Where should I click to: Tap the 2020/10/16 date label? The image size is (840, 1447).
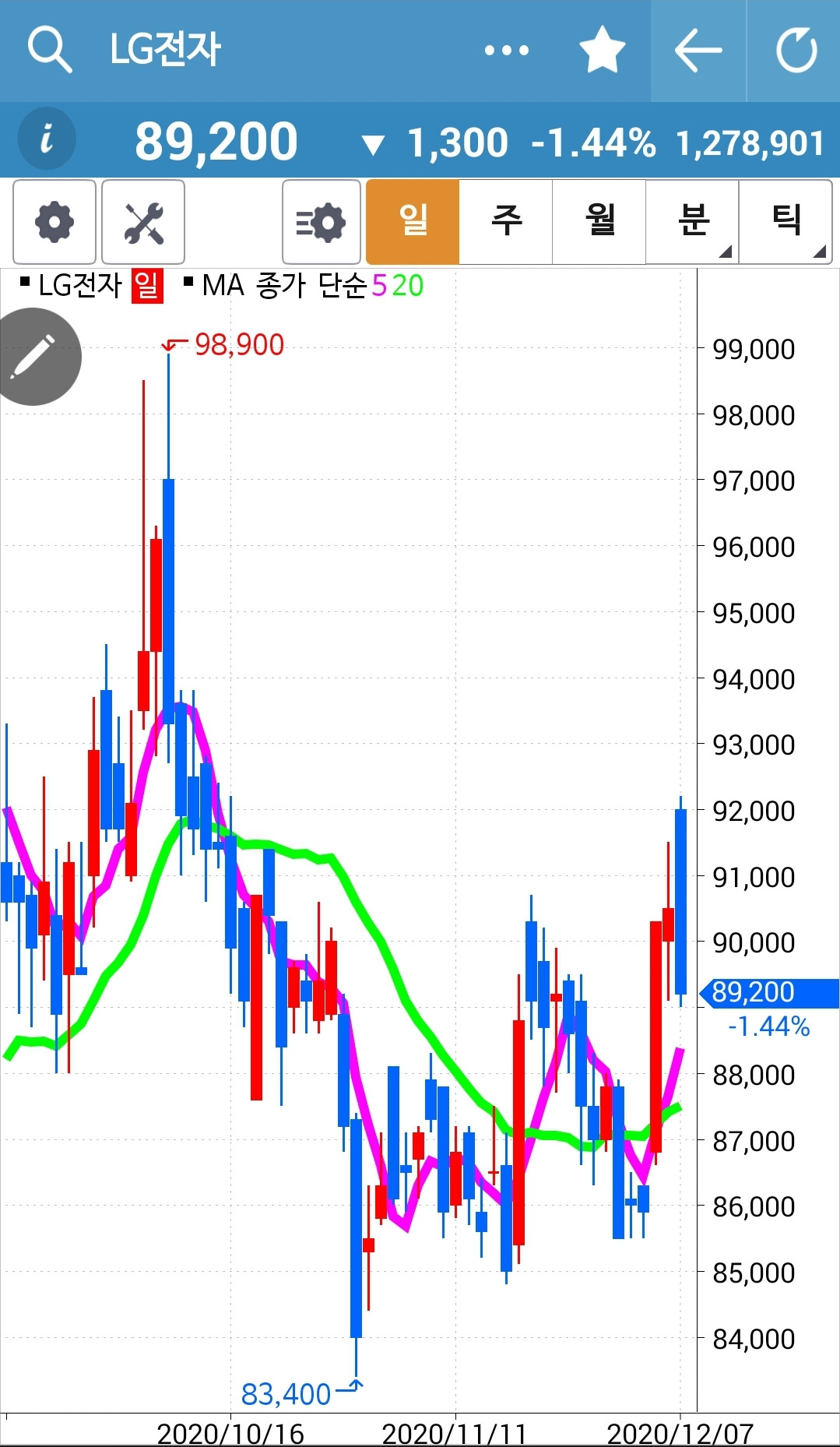tap(230, 1433)
